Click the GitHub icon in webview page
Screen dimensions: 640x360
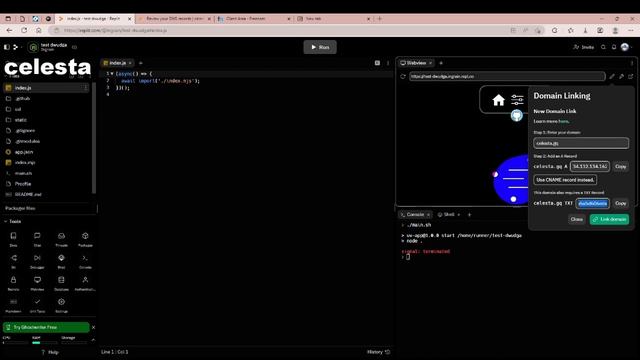click(x=517, y=116)
